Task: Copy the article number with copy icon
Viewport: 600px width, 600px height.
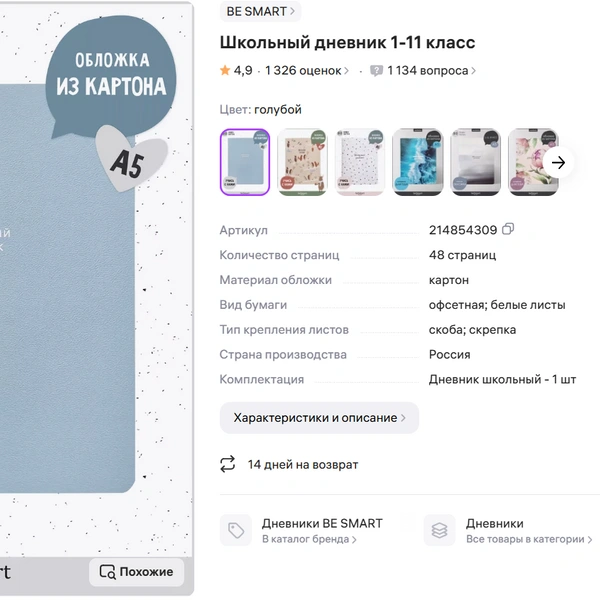Action: (x=508, y=229)
